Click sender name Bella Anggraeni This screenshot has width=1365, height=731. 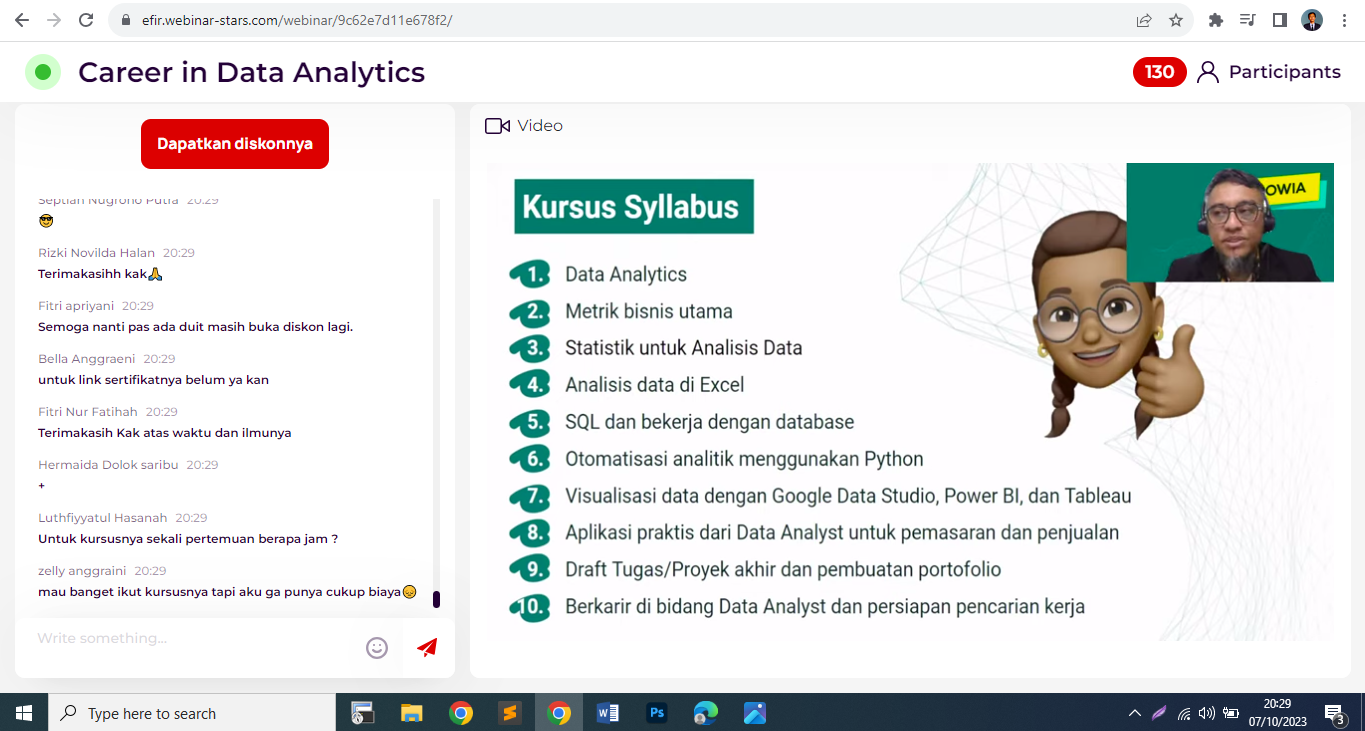[86, 359]
